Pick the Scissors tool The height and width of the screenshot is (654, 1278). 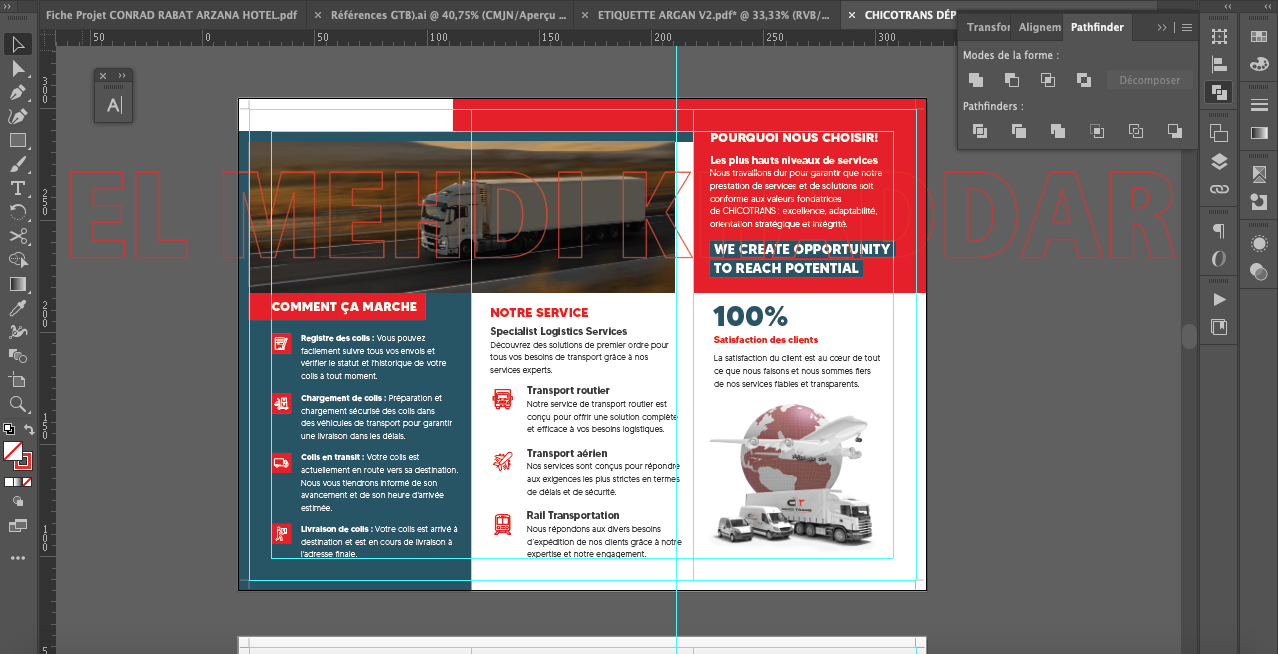18,236
